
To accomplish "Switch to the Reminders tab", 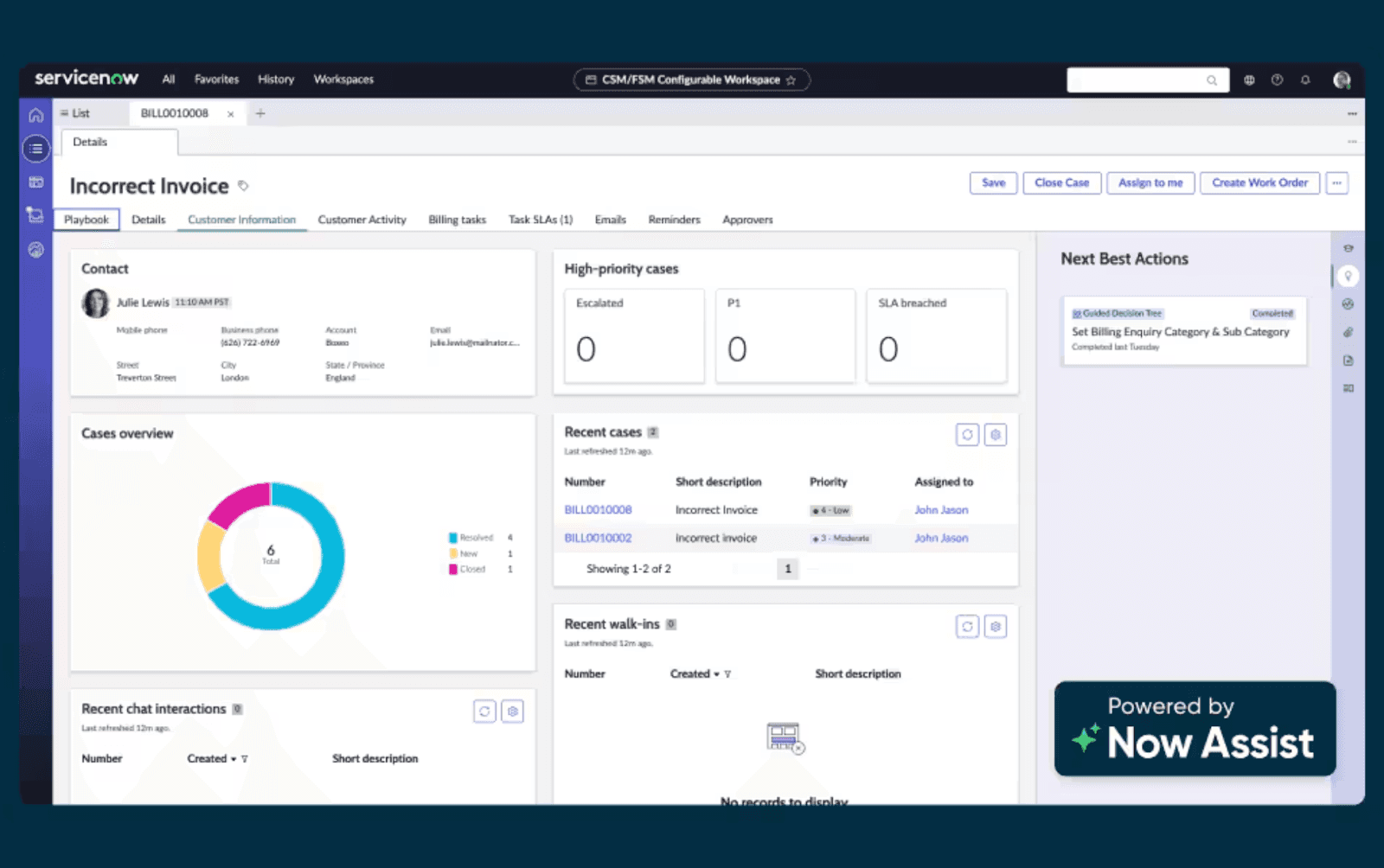I will click(x=674, y=220).
